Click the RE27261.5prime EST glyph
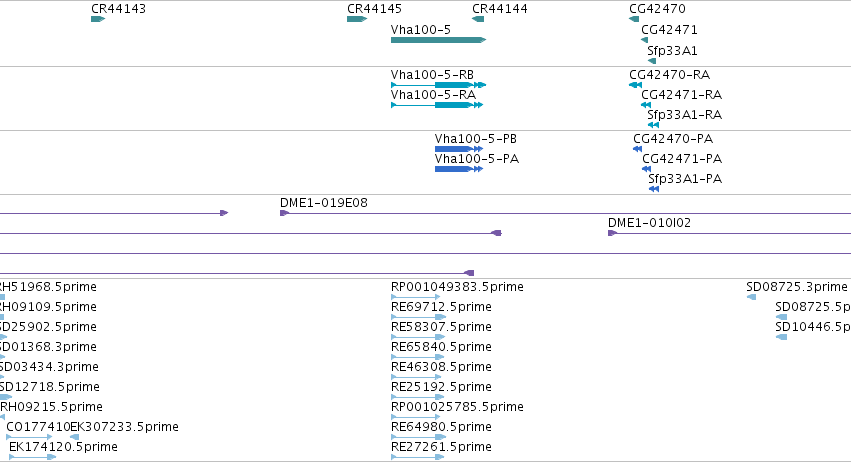The height and width of the screenshot is (462, 851). click(x=417, y=458)
